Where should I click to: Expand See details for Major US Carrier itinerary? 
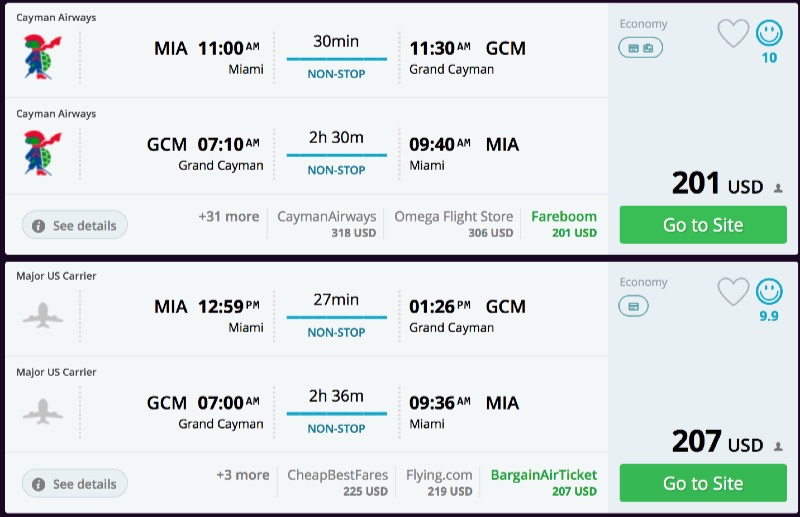pyautogui.click(x=75, y=484)
